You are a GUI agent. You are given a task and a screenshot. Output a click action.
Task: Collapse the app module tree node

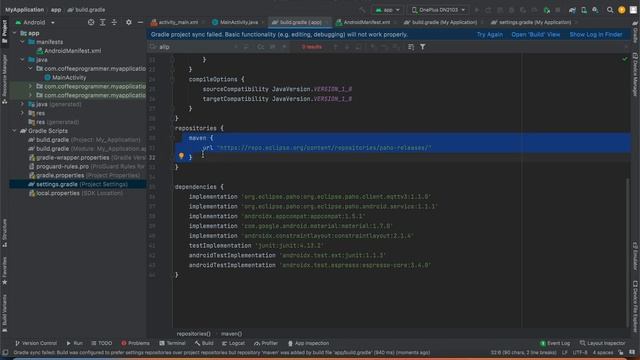coord(15,33)
